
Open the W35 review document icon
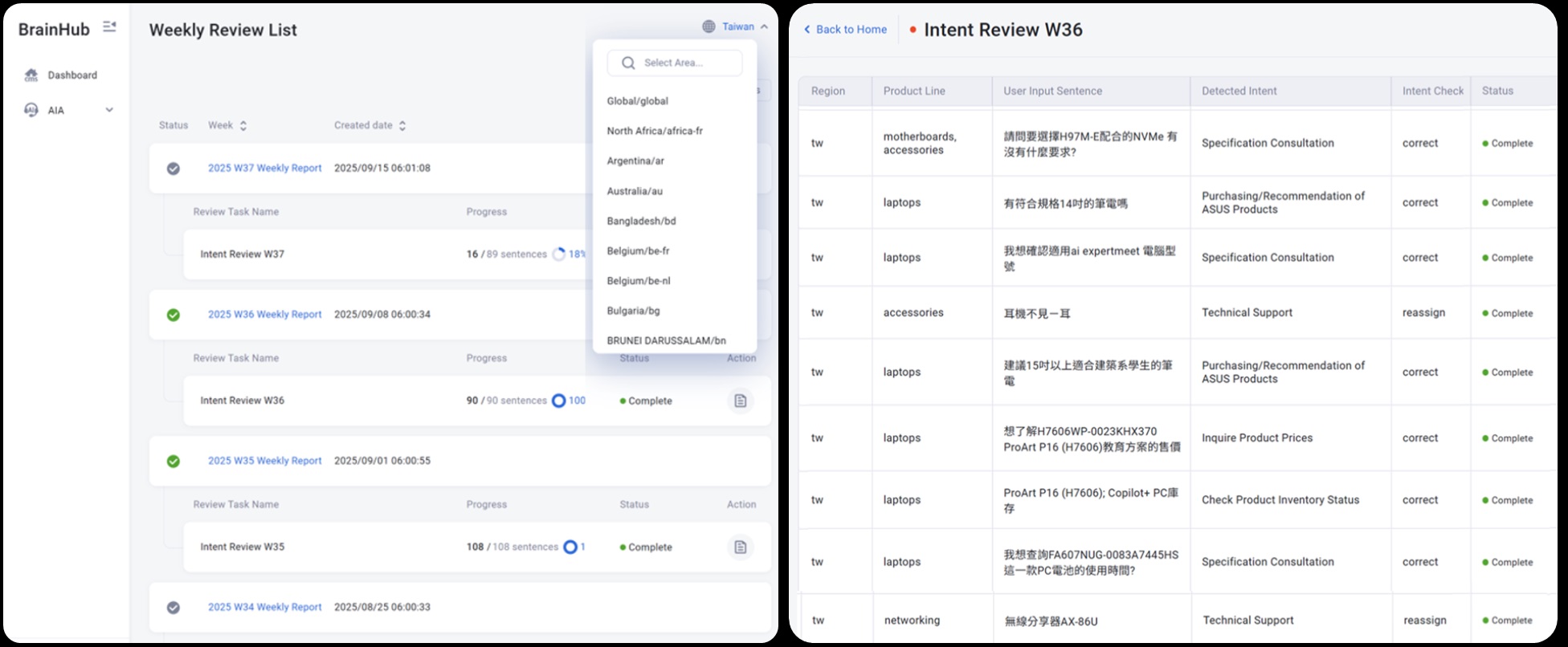740,547
